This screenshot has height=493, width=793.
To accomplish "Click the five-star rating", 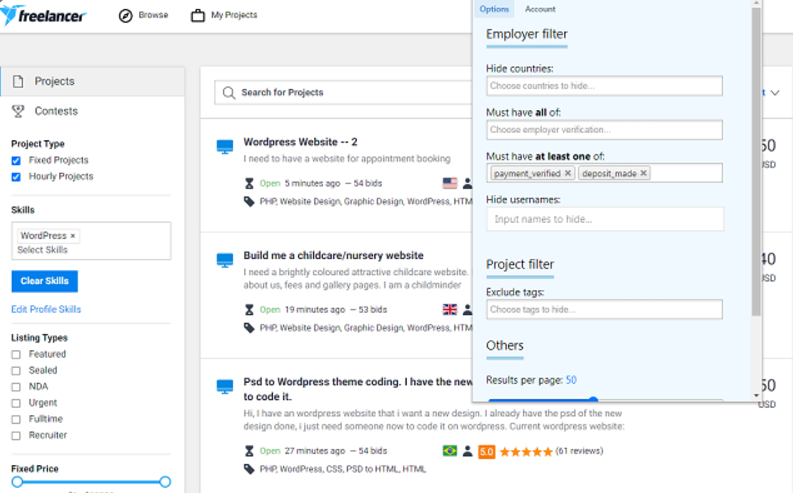I will [x=526, y=452].
